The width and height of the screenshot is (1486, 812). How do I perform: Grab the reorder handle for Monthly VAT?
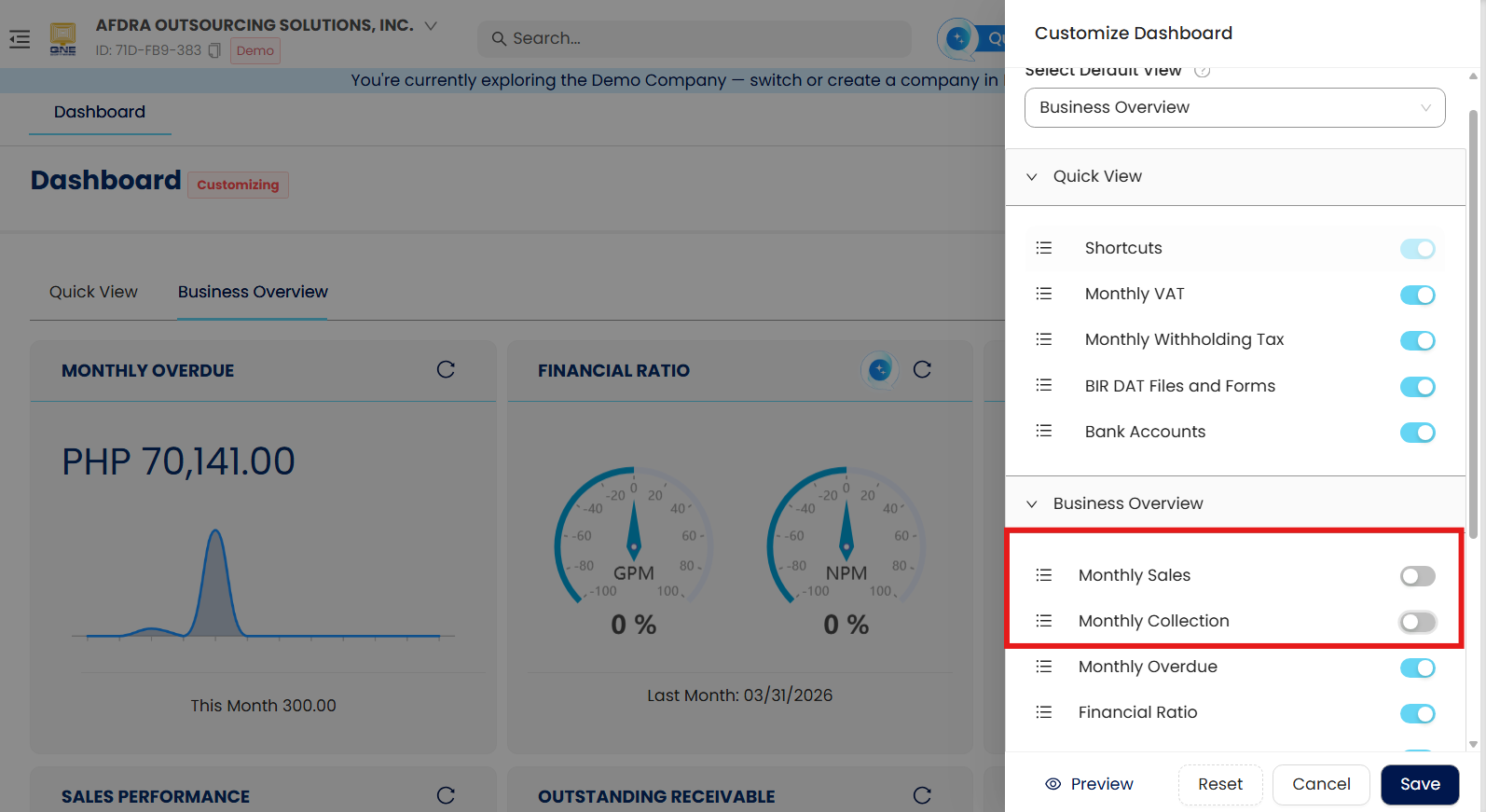1044,294
